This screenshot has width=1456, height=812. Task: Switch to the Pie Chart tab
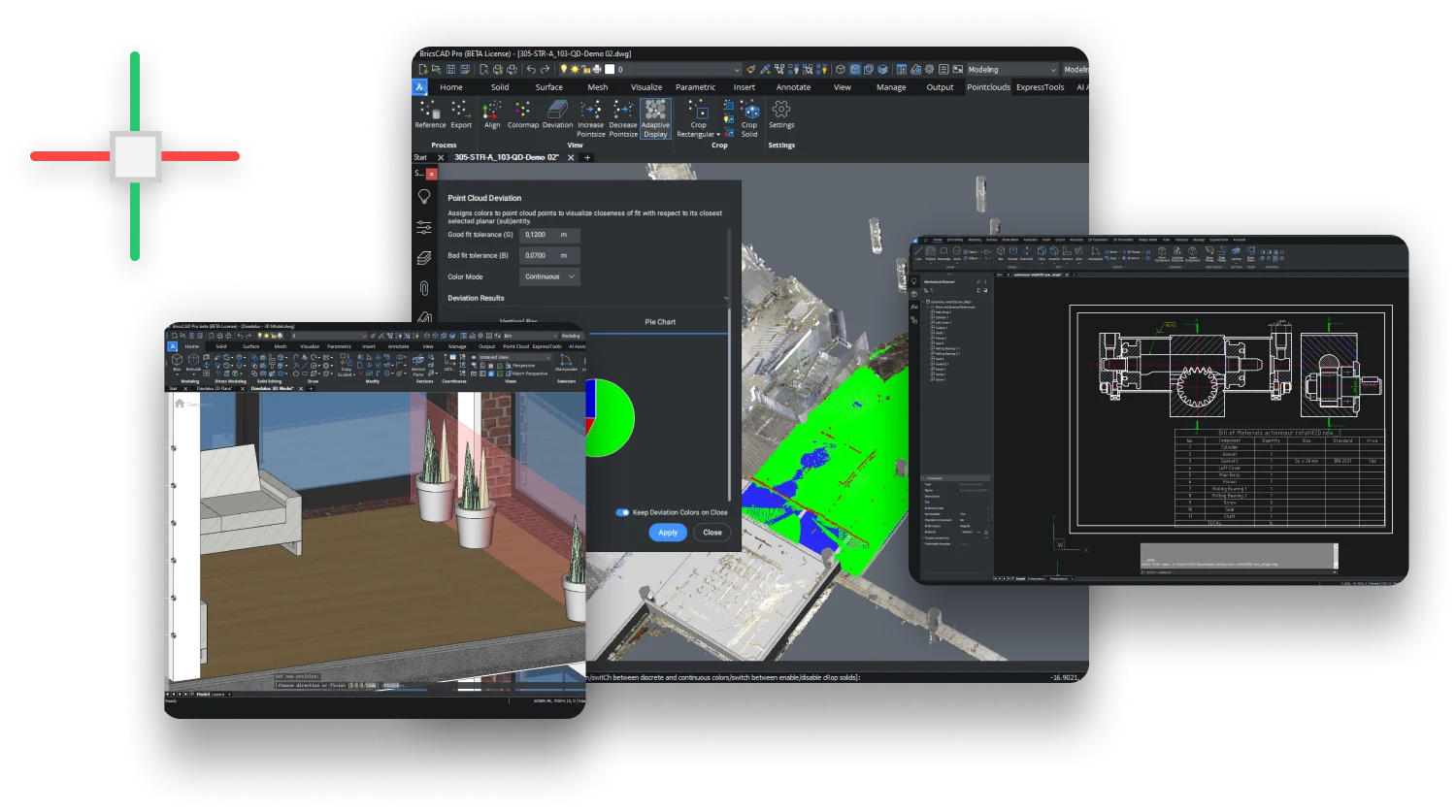pyautogui.click(x=660, y=322)
